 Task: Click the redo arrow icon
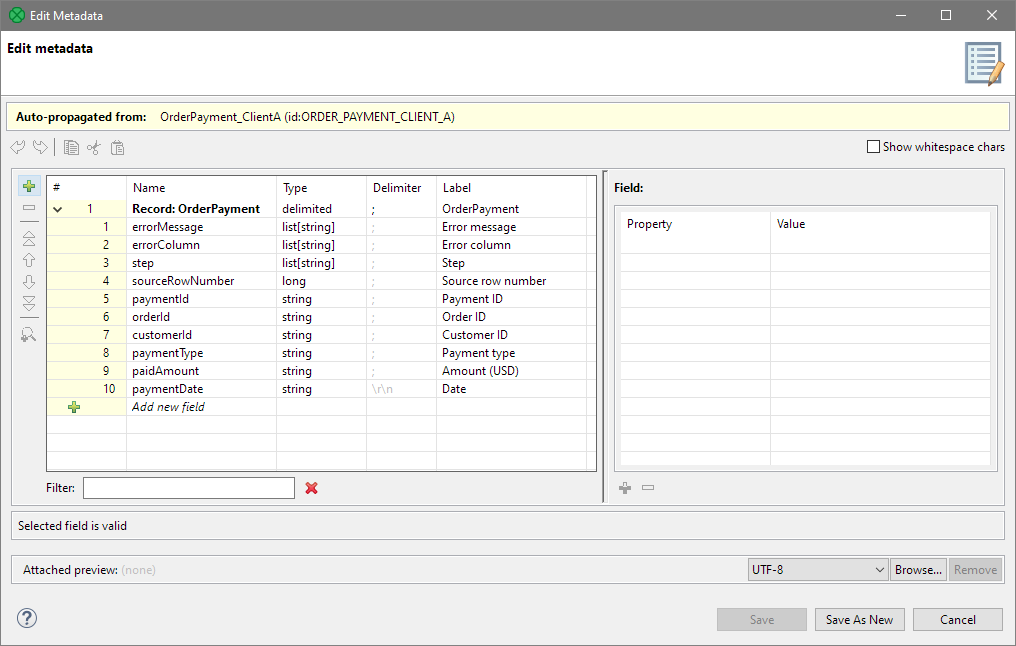click(40, 147)
